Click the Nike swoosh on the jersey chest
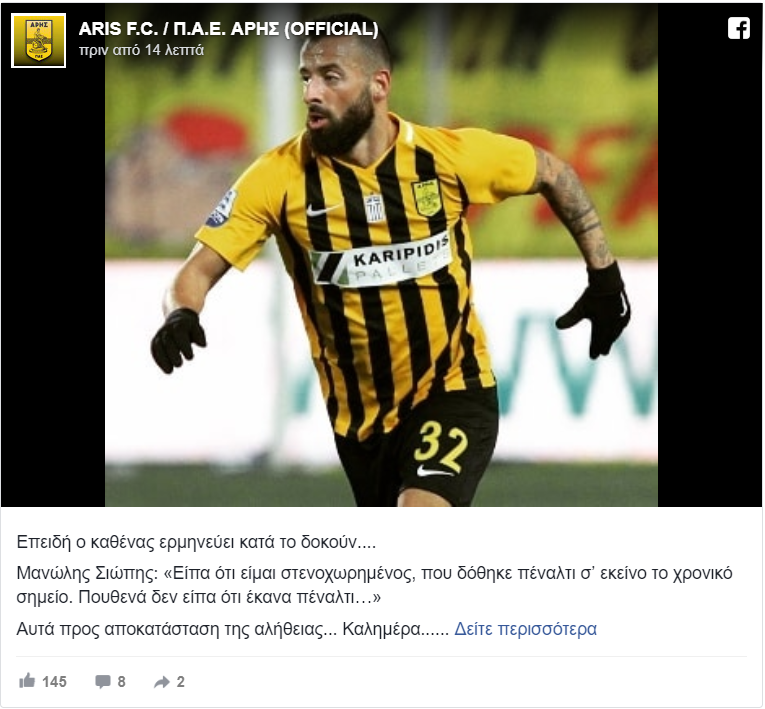This screenshot has height=709, width=765. (322, 210)
